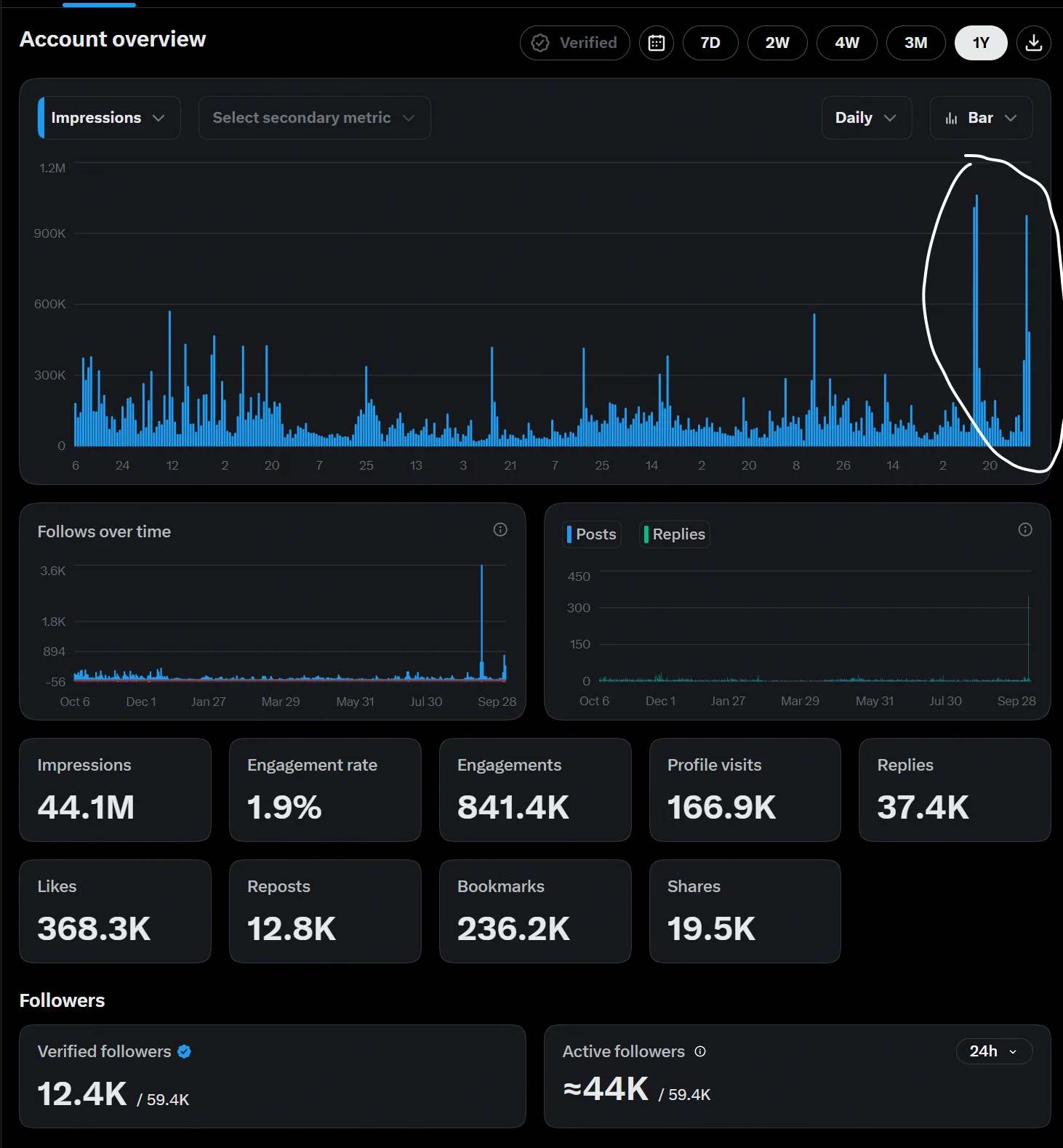Open the Daily granularity dropdown
The height and width of the screenshot is (1148, 1063).
[x=867, y=118]
